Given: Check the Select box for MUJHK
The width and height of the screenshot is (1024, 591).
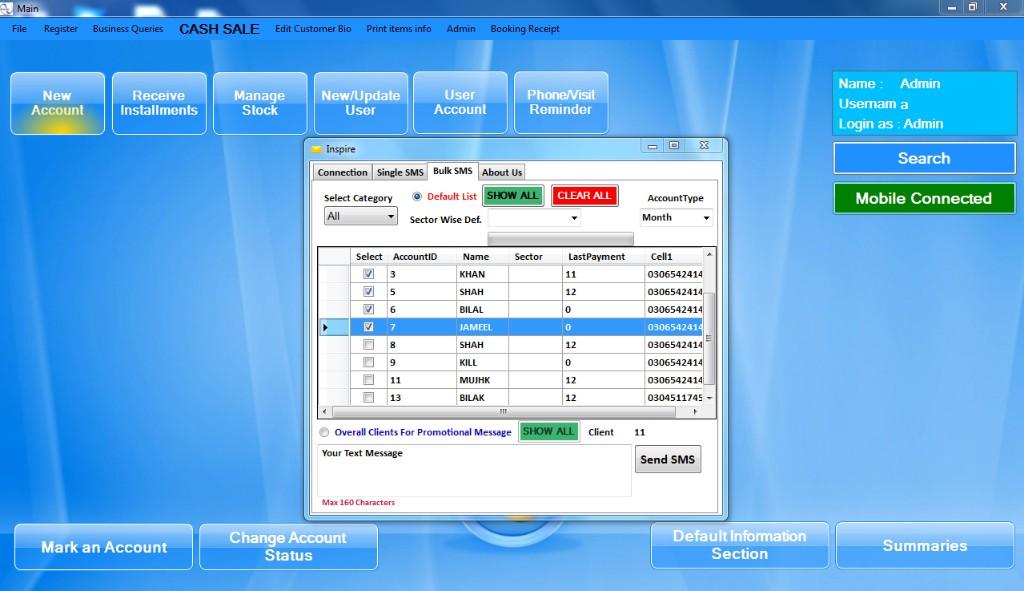Looking at the screenshot, I should 368,380.
